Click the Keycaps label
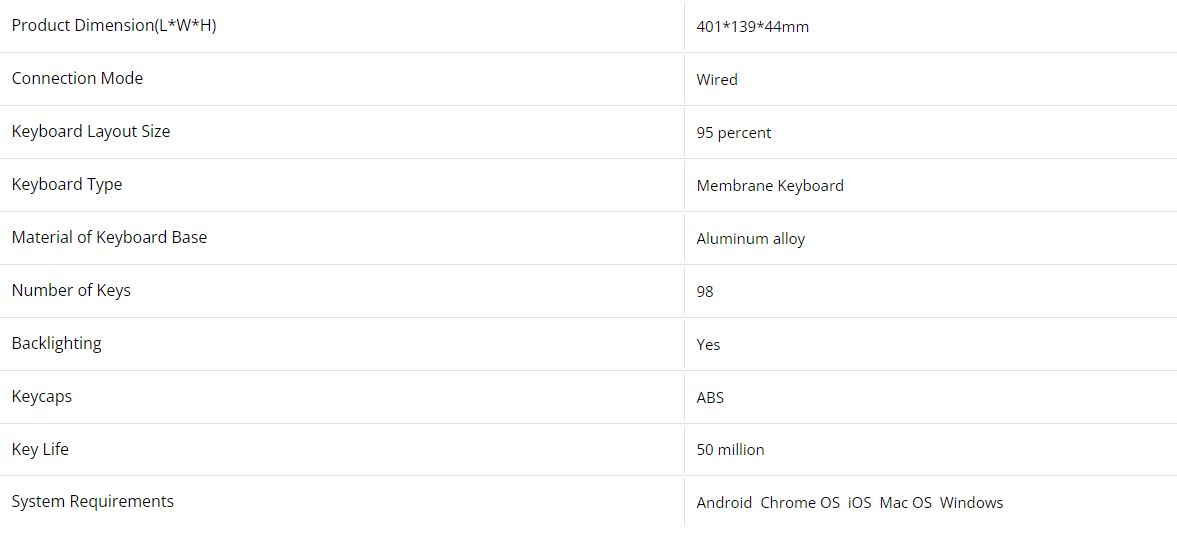Image resolution: width=1177 pixels, height=538 pixels. point(41,397)
